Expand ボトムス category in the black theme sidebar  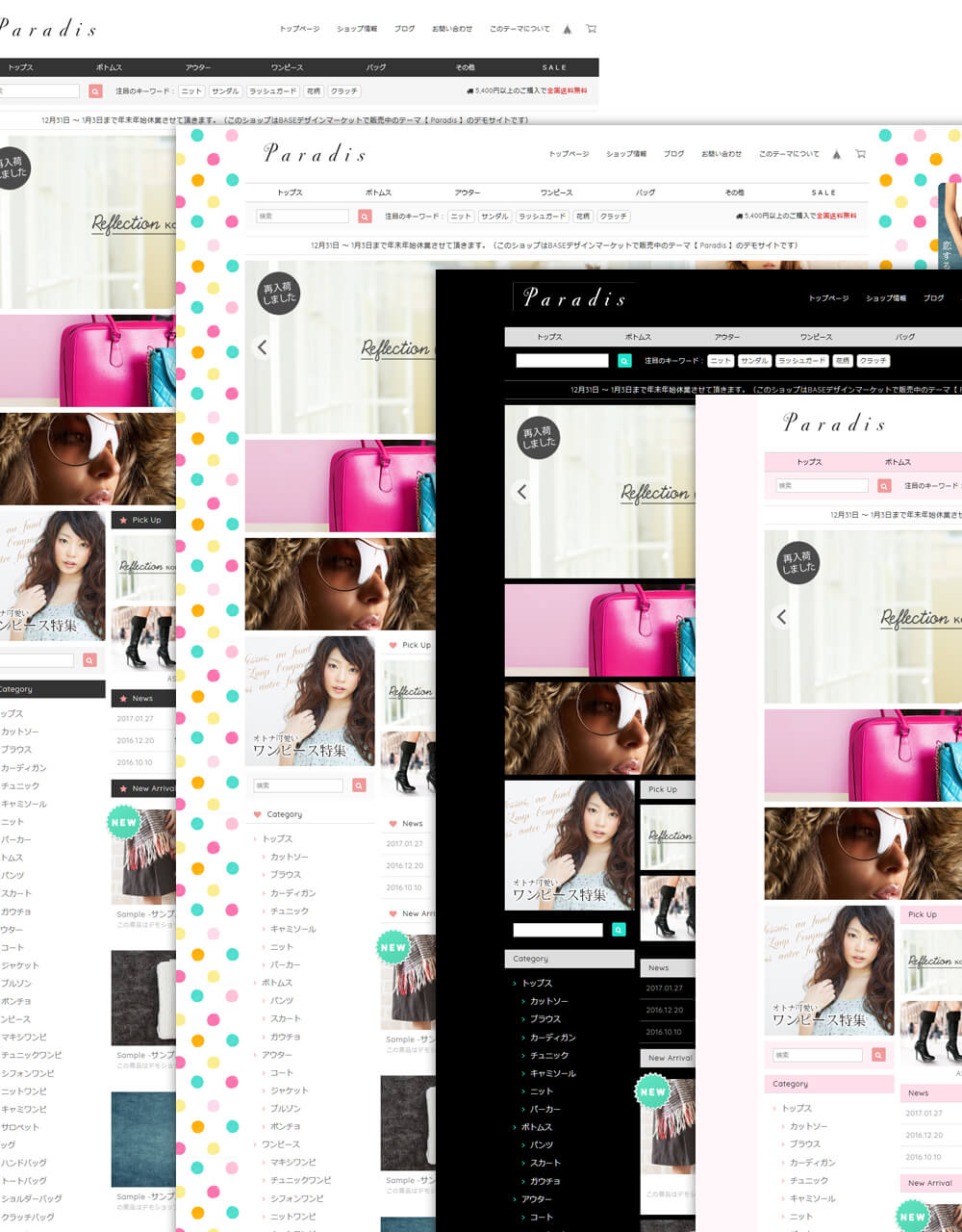pos(537,1127)
